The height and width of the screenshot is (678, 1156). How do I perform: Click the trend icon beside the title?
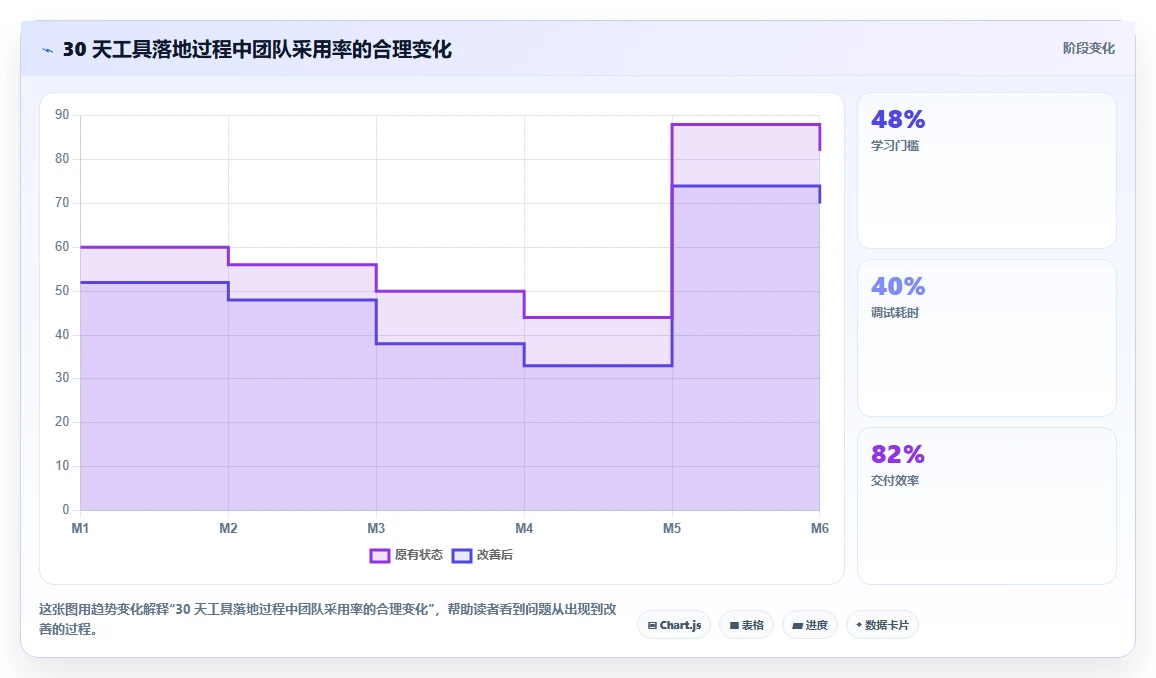click(x=48, y=50)
